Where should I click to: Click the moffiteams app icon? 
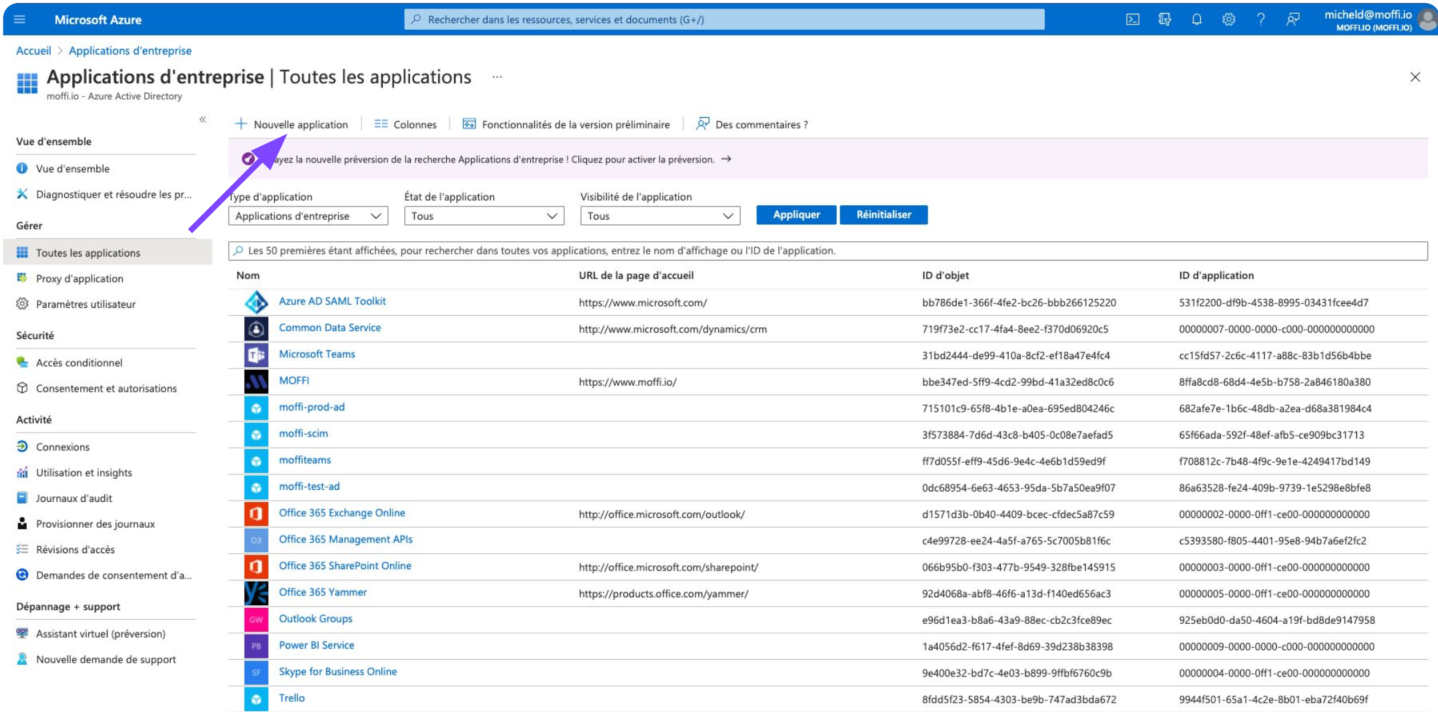pyautogui.click(x=257, y=461)
